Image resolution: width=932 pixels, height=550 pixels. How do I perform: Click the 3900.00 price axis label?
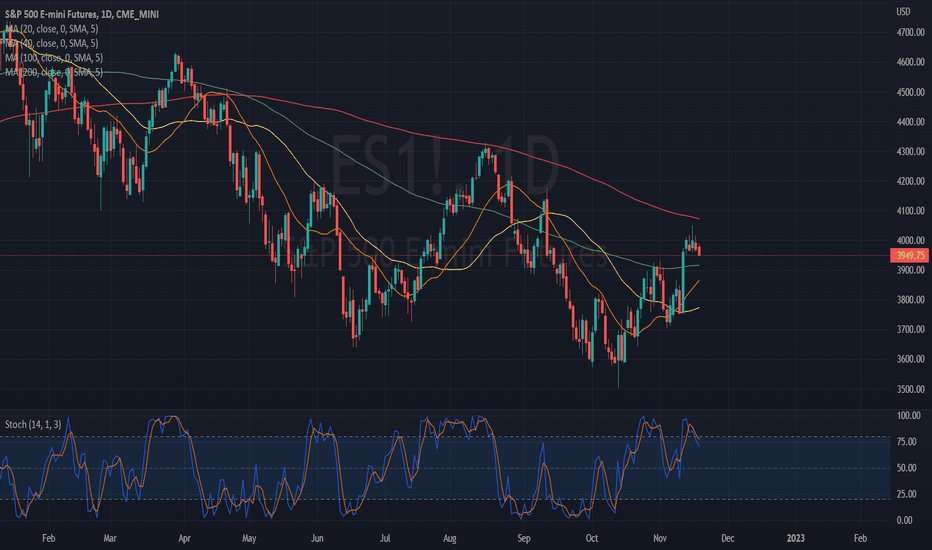click(x=911, y=270)
